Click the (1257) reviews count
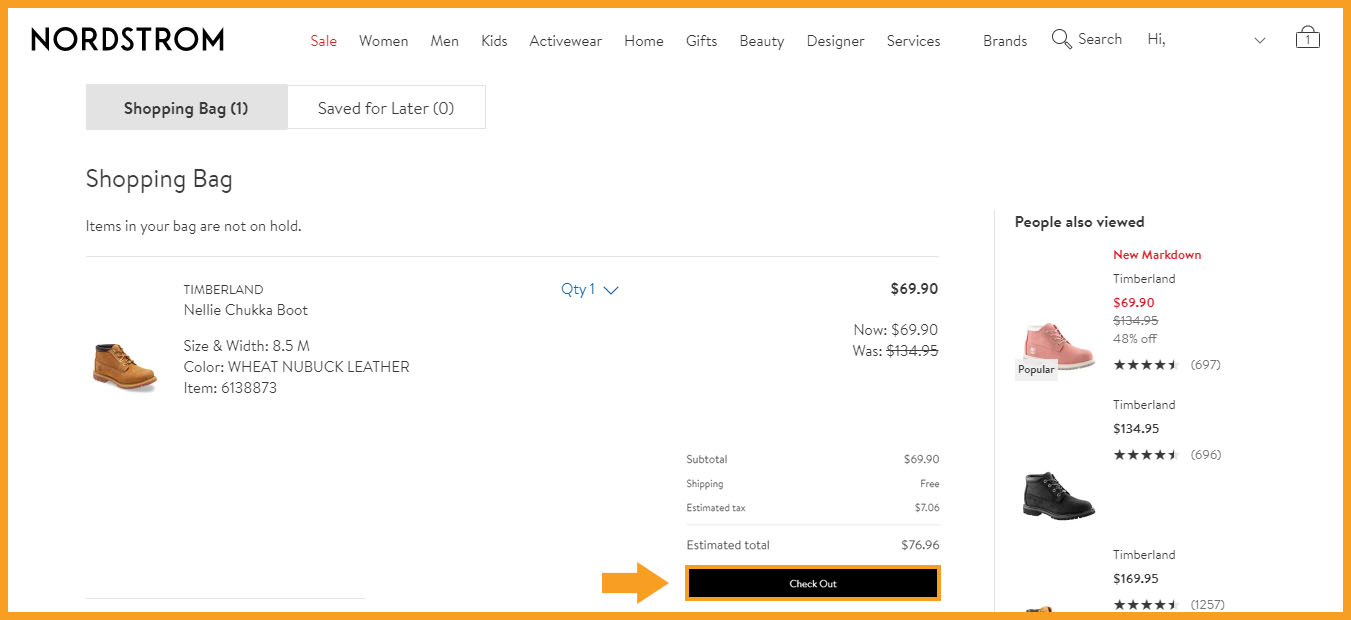Image resolution: width=1351 pixels, height=620 pixels. coord(1207,605)
